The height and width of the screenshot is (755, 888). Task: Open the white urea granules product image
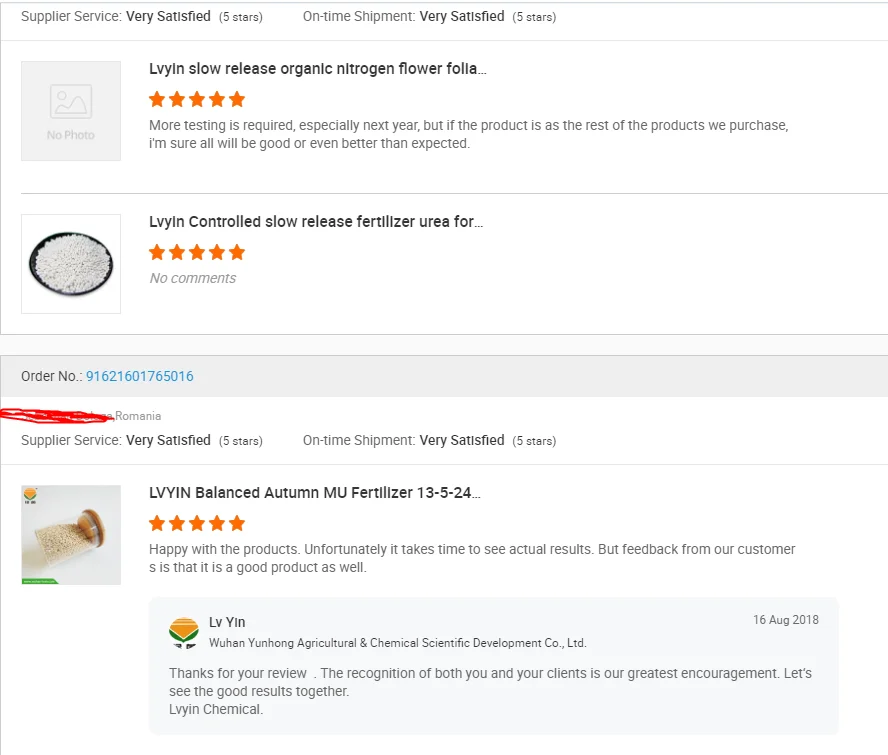[x=71, y=264]
